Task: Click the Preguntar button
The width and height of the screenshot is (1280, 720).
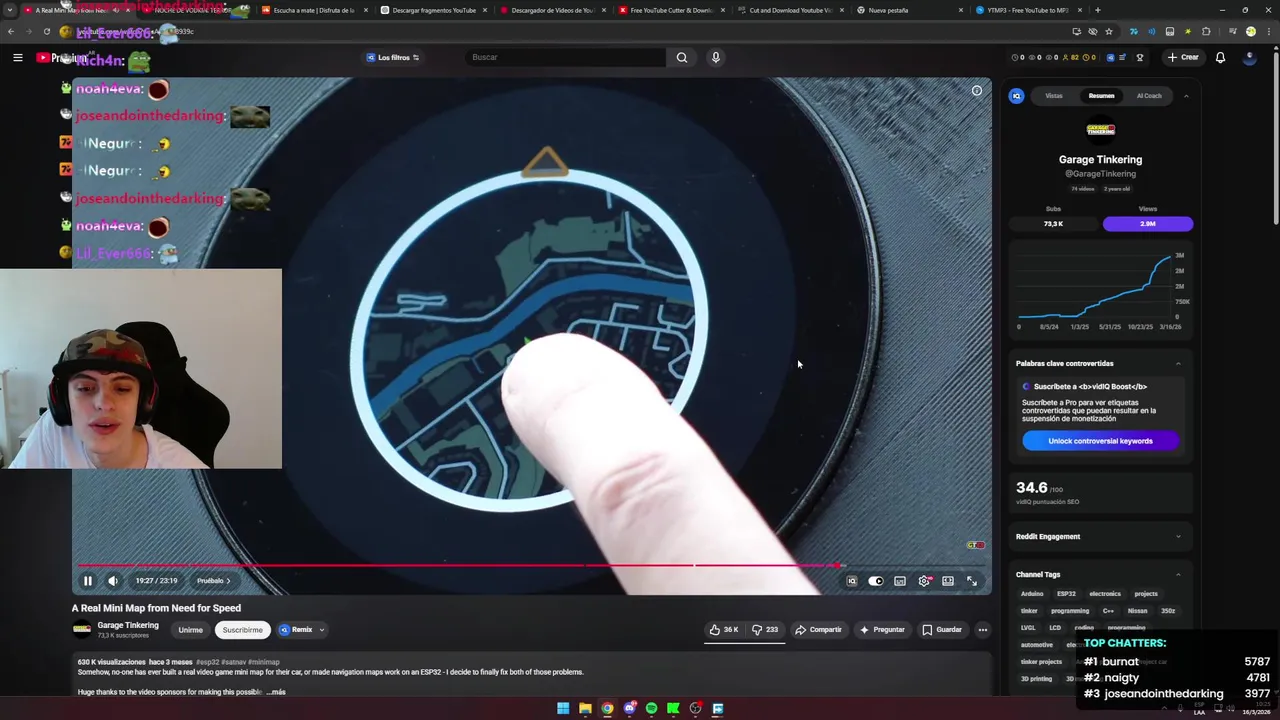Action: coord(881,630)
